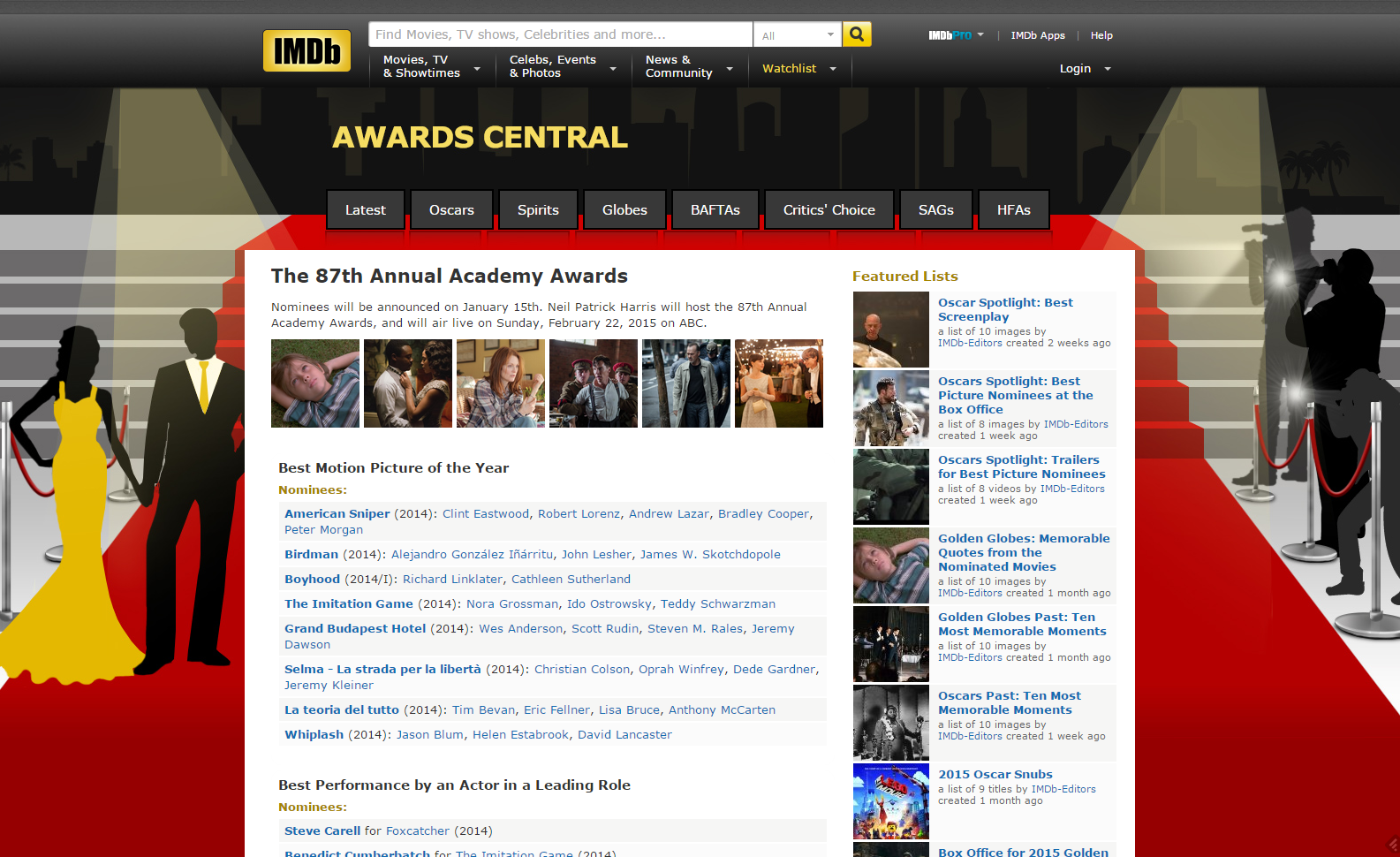Image resolution: width=1400 pixels, height=857 pixels.
Task: Open Golden Globes: Memorable Quotes list
Action: (x=1024, y=553)
